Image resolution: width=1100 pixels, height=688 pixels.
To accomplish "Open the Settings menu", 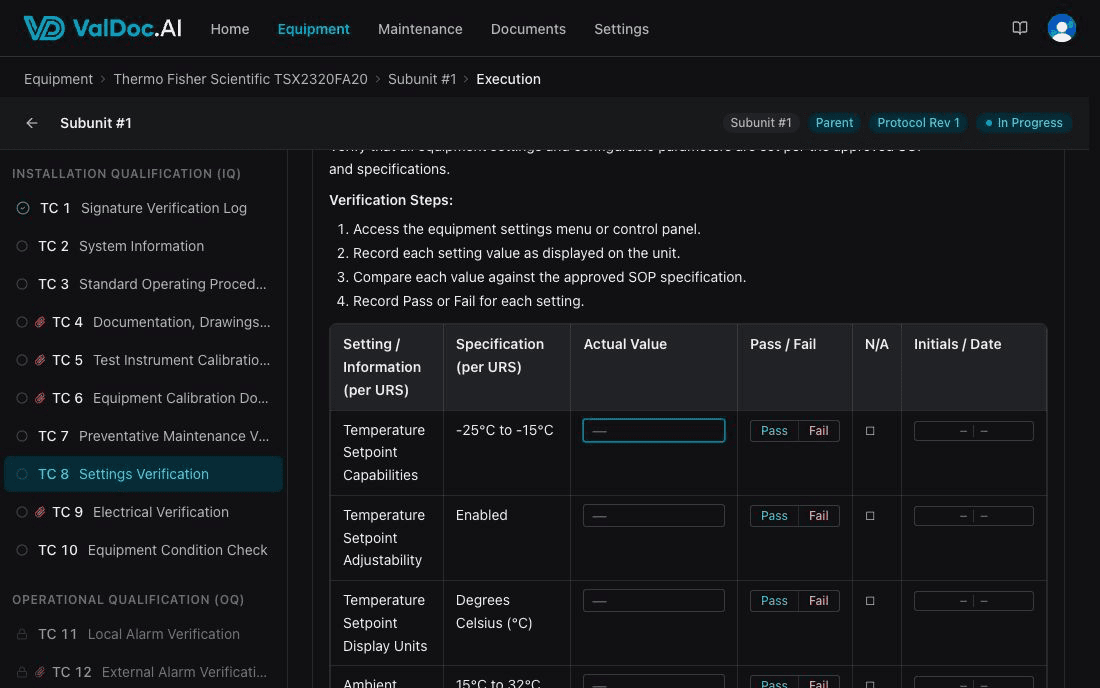I will click(x=622, y=29).
